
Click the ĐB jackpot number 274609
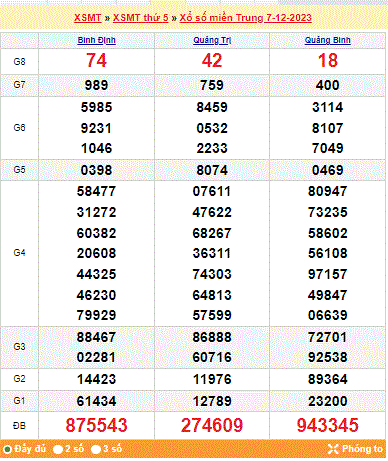click(x=212, y=426)
